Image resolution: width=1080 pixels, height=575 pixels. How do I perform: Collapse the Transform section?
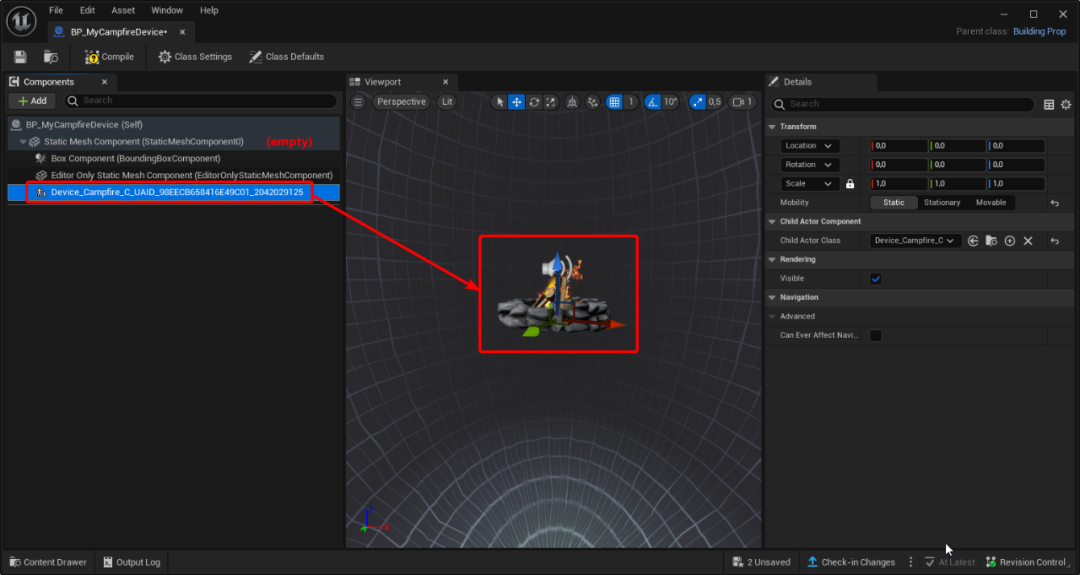(772, 127)
